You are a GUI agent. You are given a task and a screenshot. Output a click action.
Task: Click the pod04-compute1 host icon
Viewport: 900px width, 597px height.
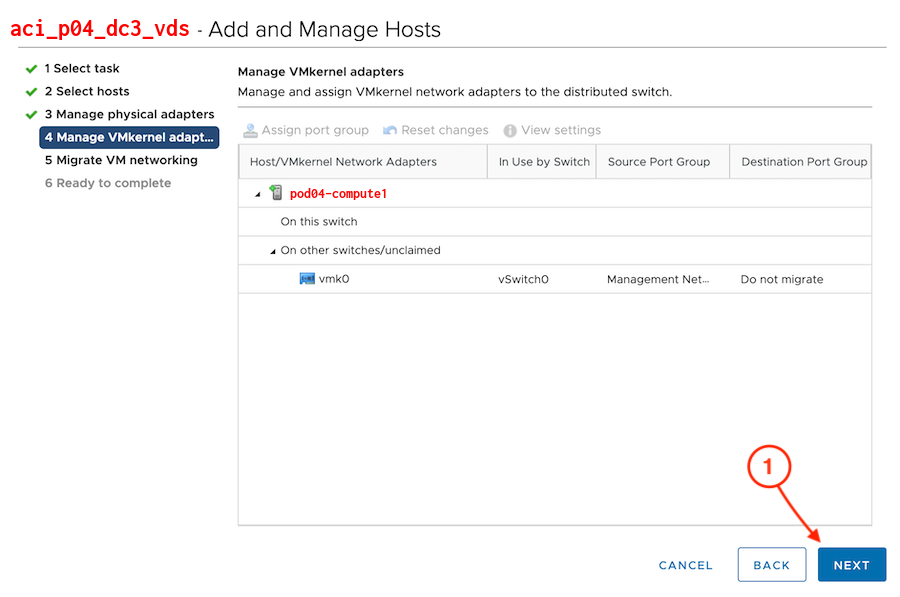[276, 193]
